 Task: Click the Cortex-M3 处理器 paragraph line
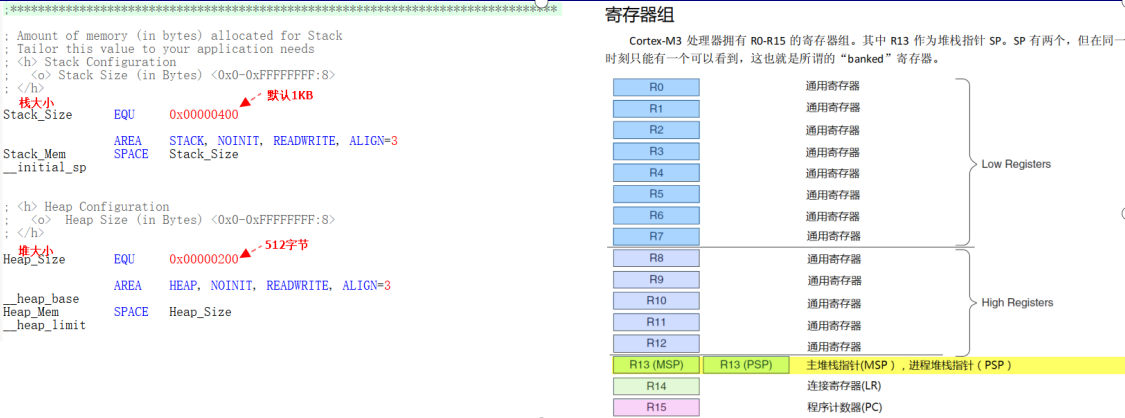click(x=877, y=41)
